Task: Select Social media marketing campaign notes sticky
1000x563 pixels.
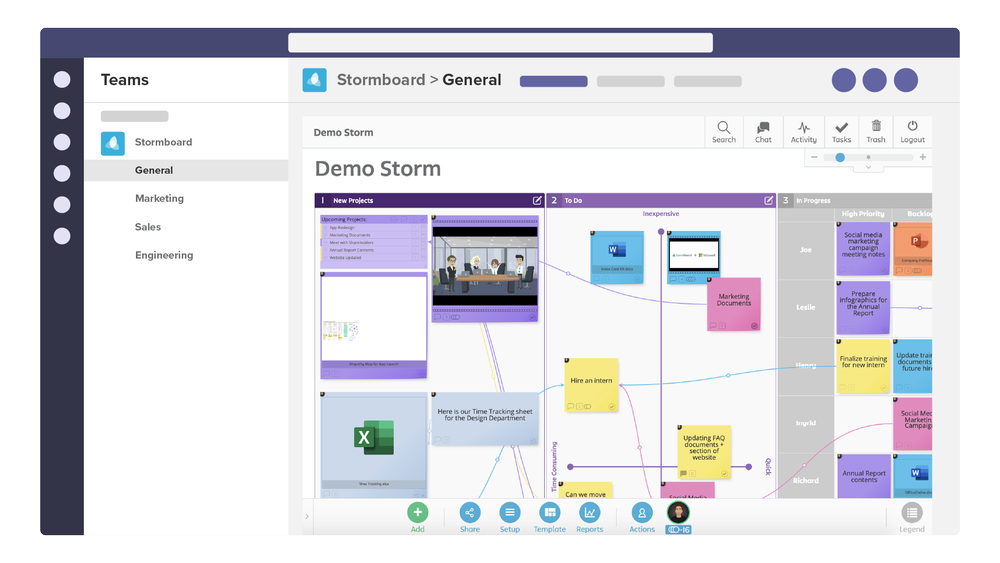Action: coord(863,249)
